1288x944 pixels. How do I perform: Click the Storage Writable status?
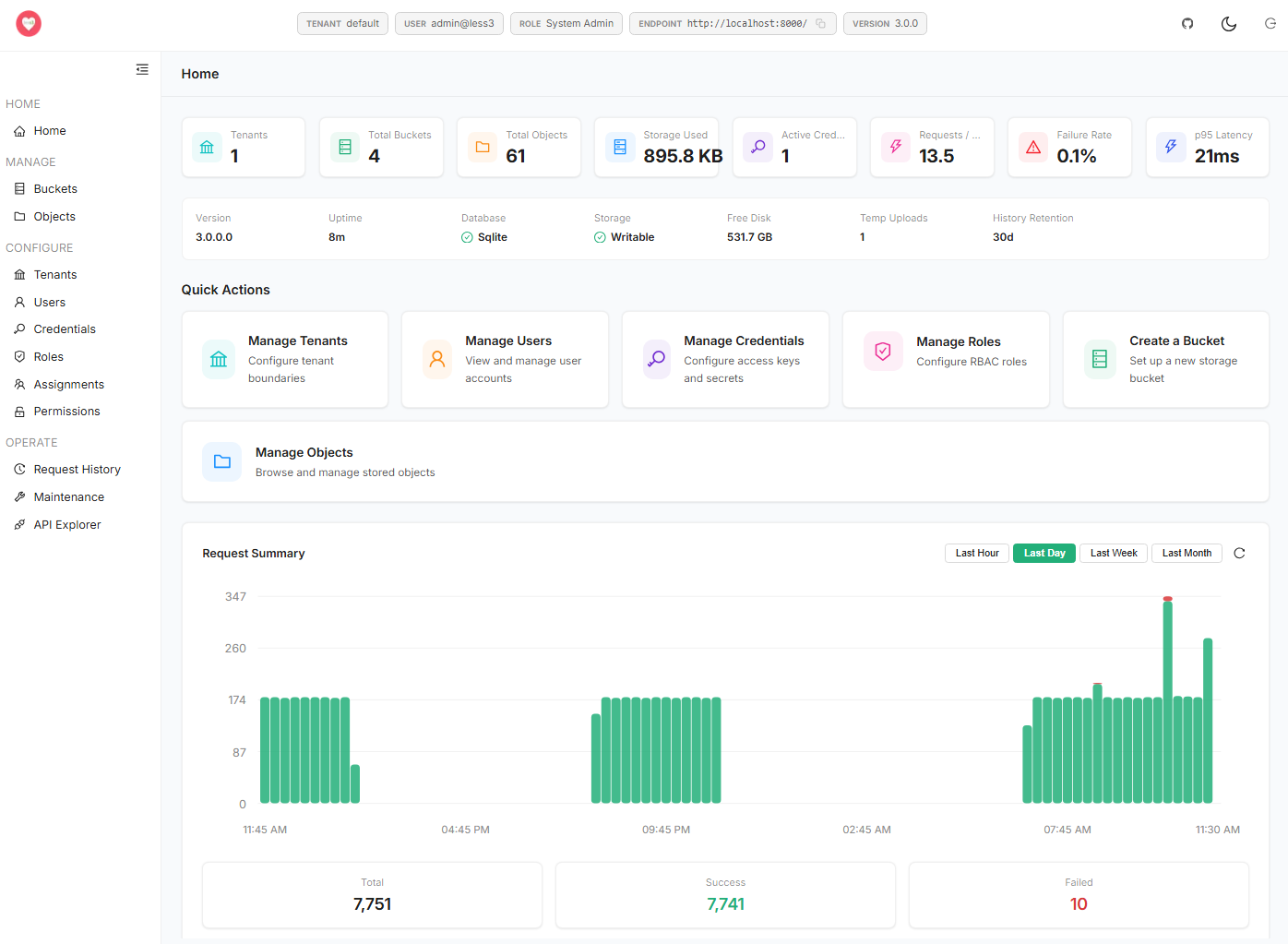(x=625, y=237)
